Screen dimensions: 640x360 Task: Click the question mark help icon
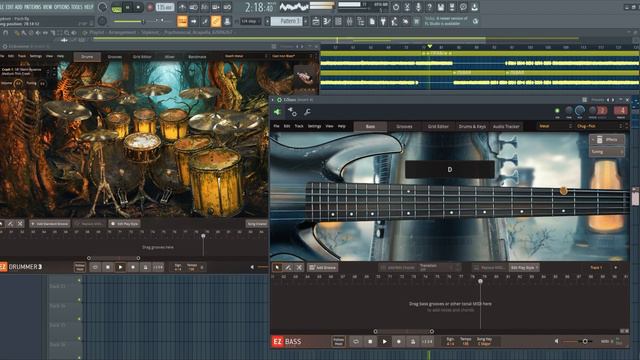pos(429,7)
